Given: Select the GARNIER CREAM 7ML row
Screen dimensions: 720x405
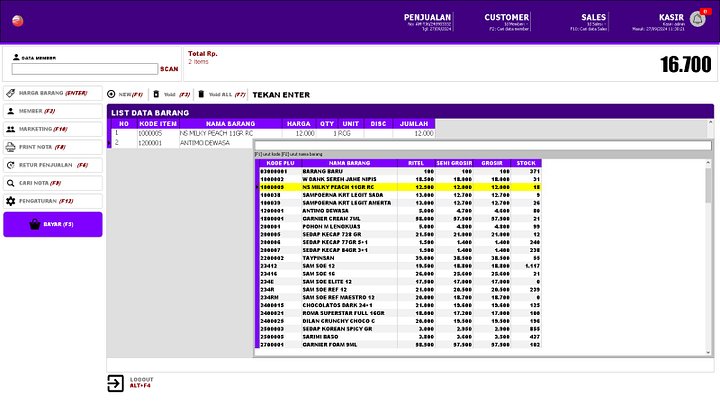Looking at the screenshot, I should point(399,219).
